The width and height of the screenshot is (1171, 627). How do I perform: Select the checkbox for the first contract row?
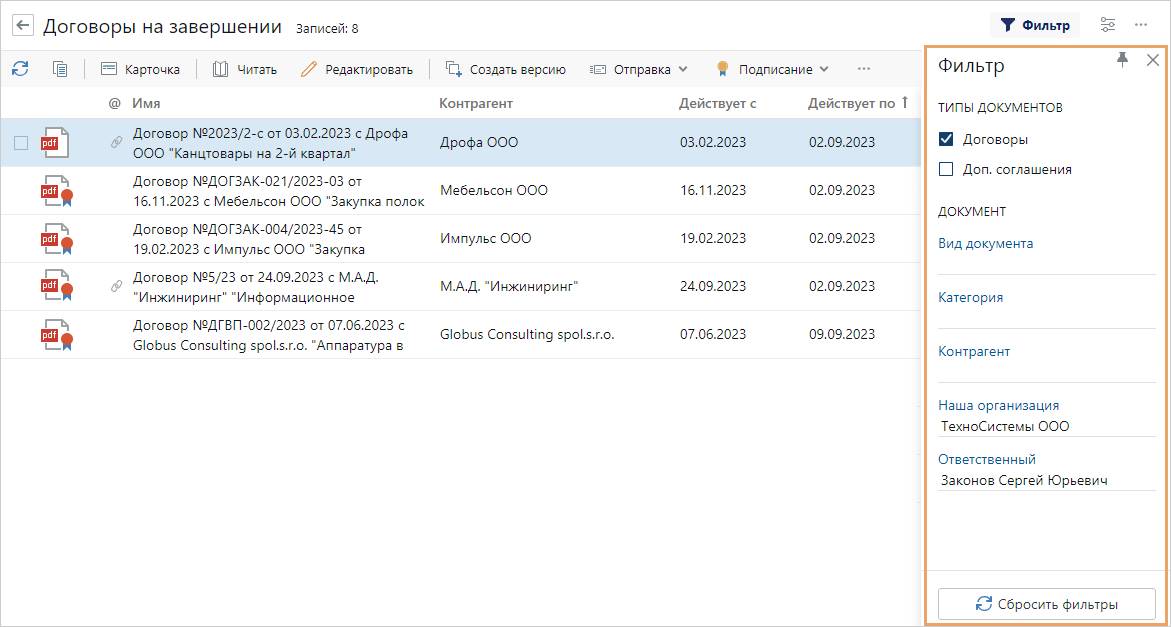pos(21,143)
